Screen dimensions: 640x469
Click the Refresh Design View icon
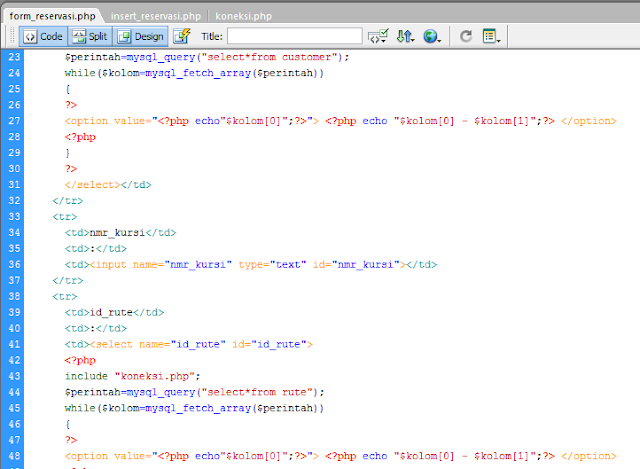(466, 36)
